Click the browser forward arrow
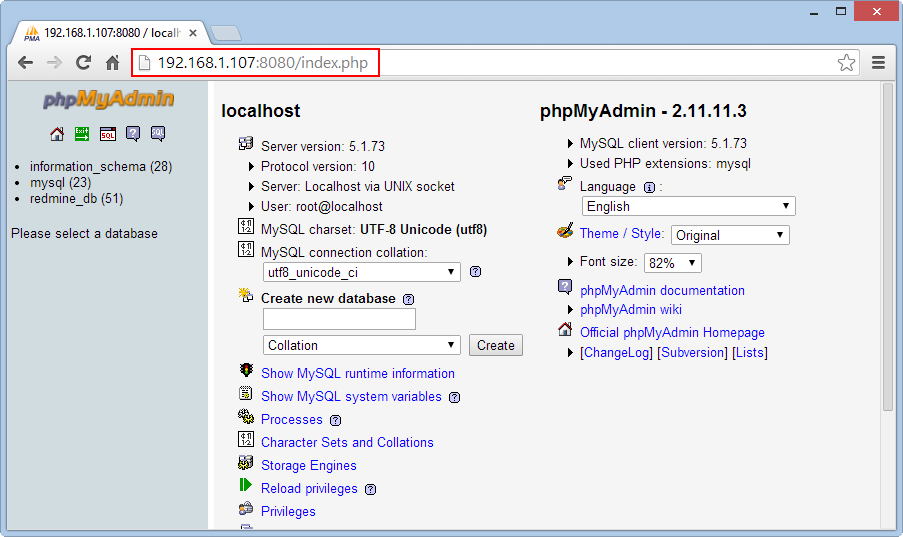 click(x=54, y=62)
